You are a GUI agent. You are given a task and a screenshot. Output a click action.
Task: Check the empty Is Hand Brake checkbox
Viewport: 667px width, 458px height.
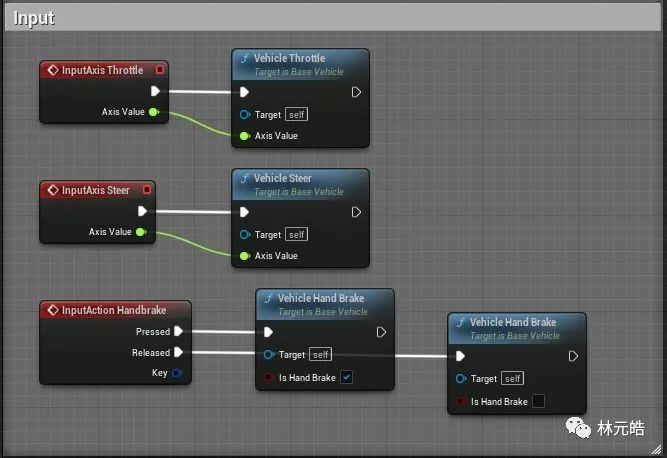(539, 401)
